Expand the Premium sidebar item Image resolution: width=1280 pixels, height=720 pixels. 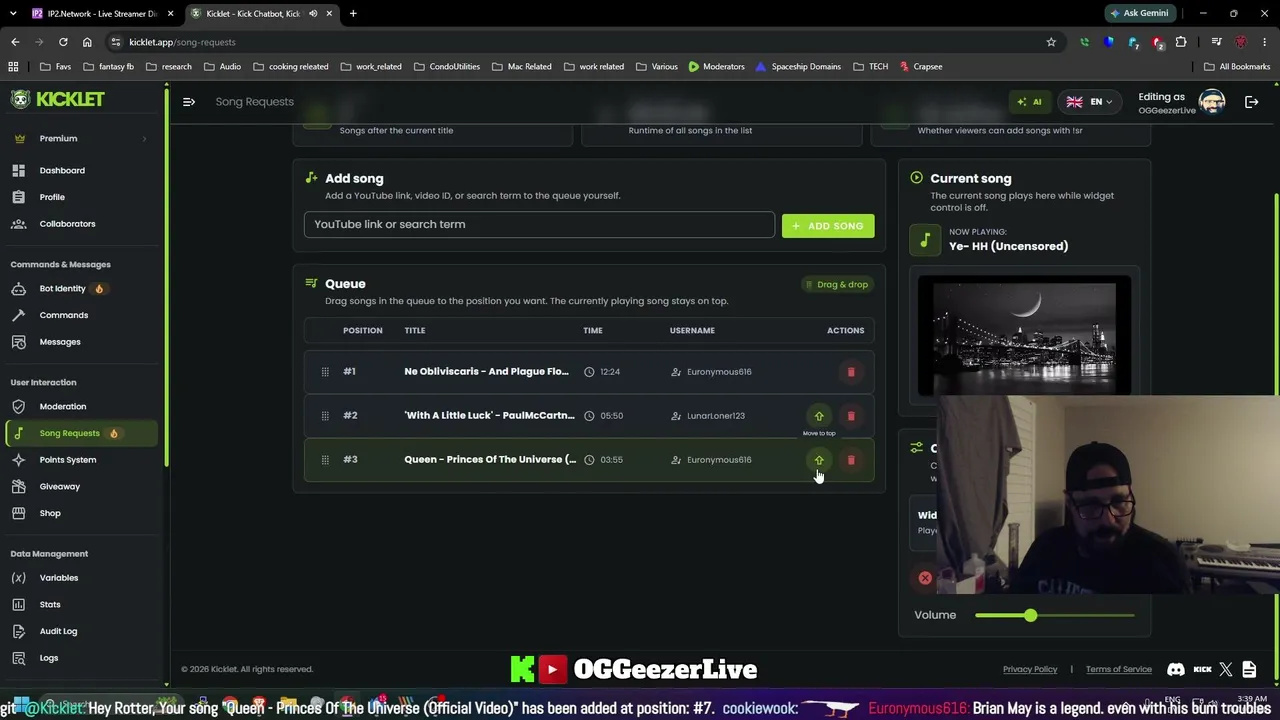pos(80,138)
